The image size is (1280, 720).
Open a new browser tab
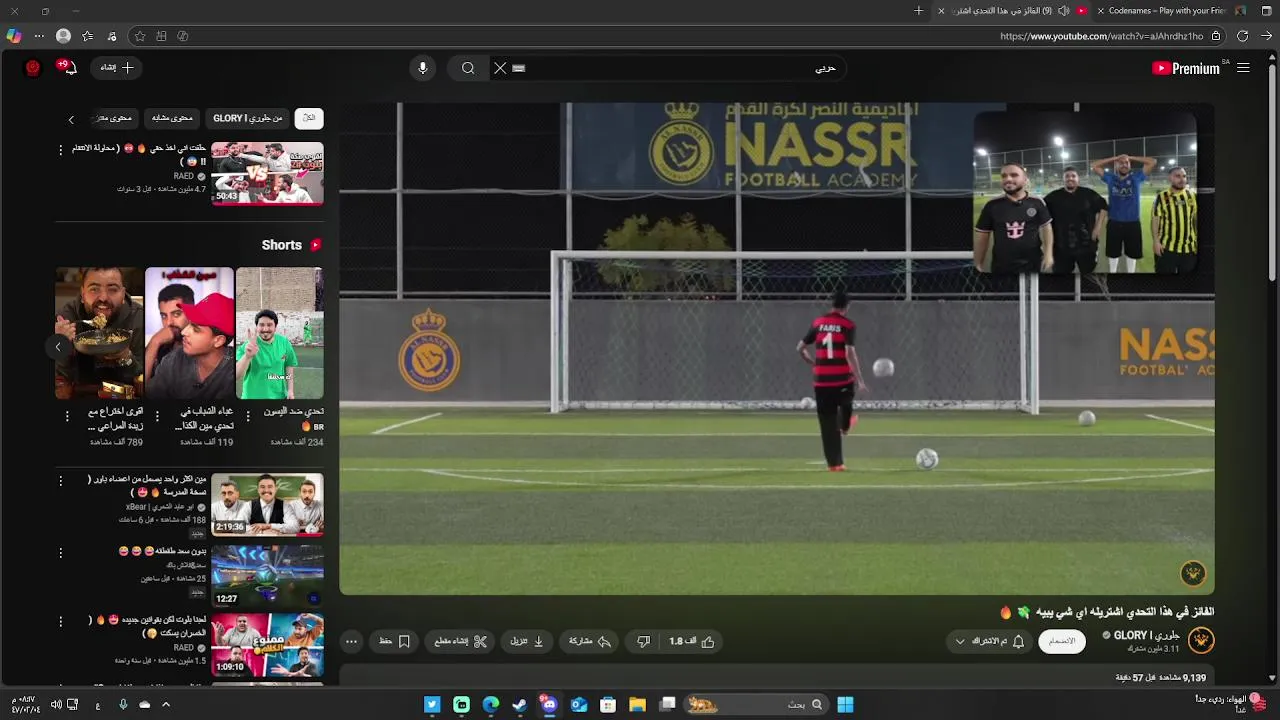918,11
